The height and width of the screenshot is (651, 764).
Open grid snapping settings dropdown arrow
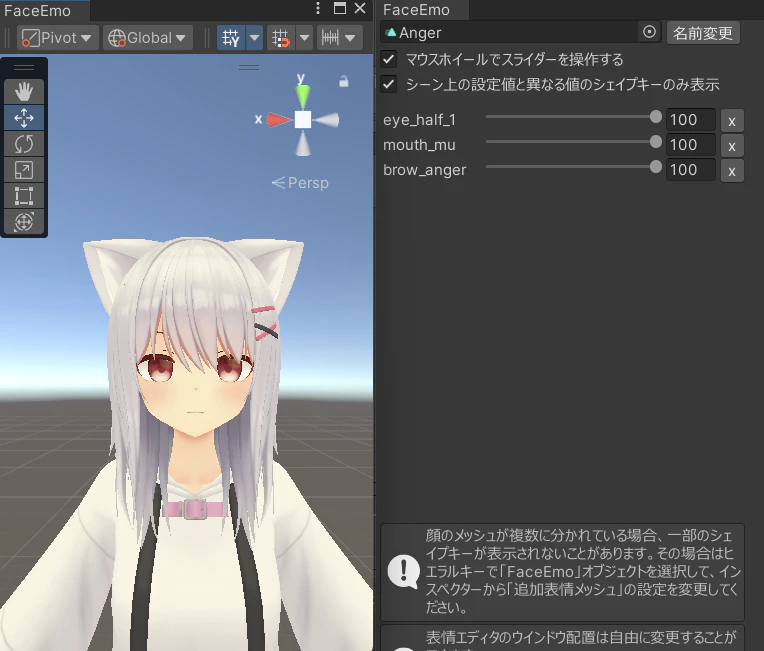(x=305, y=38)
